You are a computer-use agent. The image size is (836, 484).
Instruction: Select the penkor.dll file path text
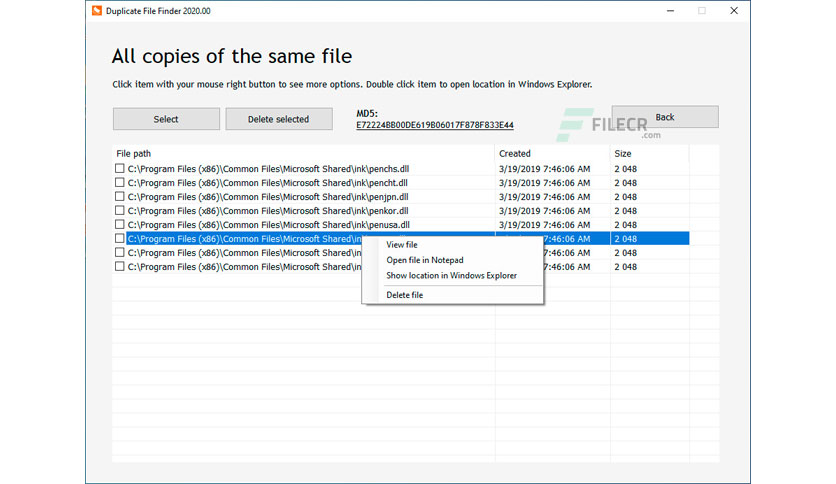coord(268,211)
